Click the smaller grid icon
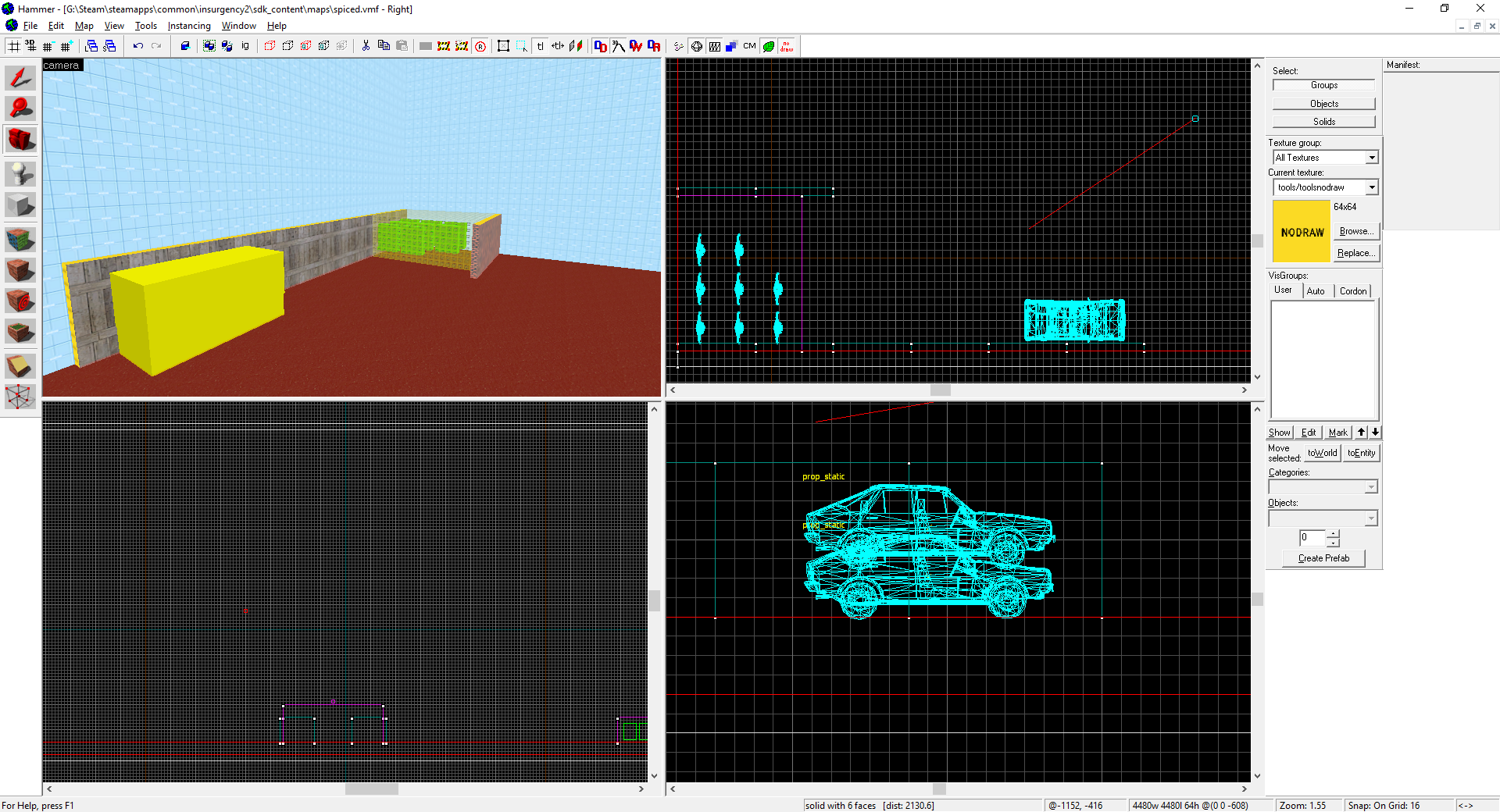1500x812 pixels. (x=48, y=46)
